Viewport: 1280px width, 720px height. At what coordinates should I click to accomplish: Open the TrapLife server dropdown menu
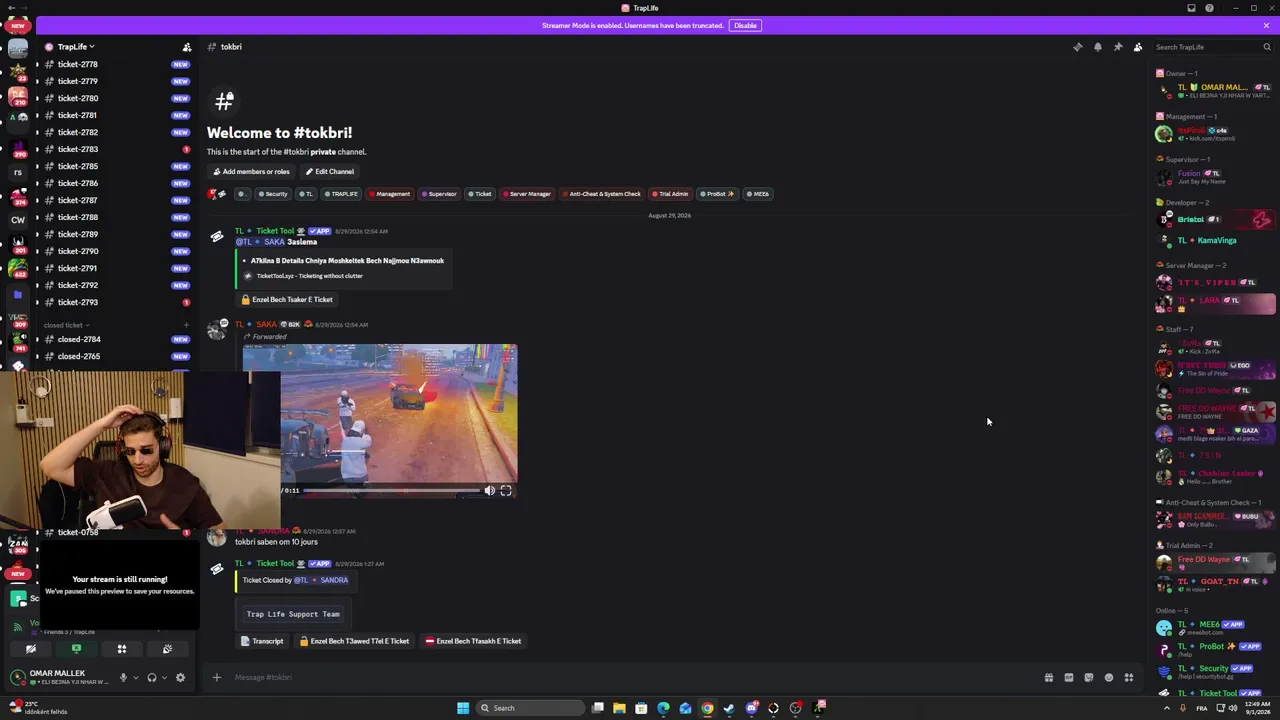(76, 47)
